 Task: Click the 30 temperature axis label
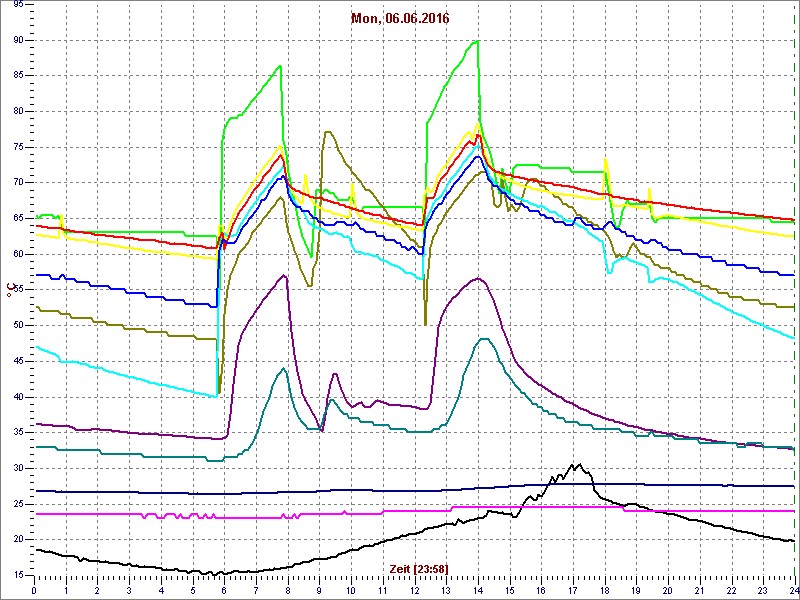(18, 468)
